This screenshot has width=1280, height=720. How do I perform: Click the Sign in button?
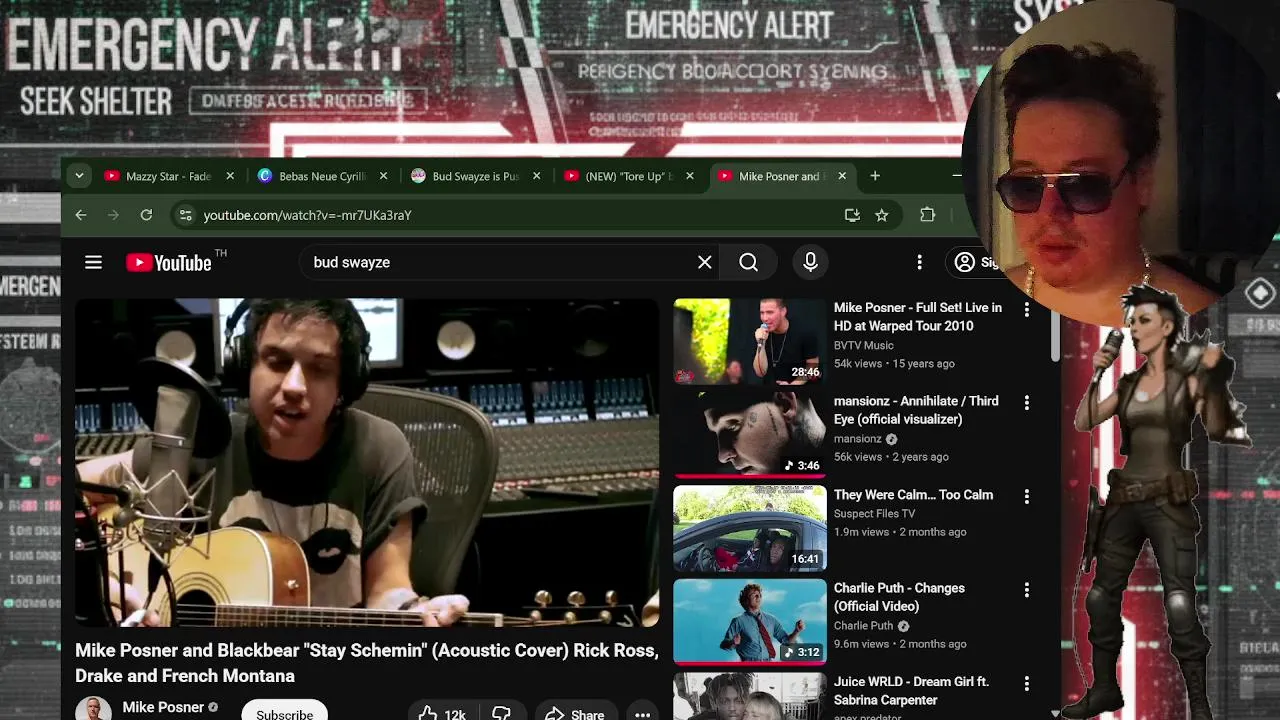click(x=978, y=262)
